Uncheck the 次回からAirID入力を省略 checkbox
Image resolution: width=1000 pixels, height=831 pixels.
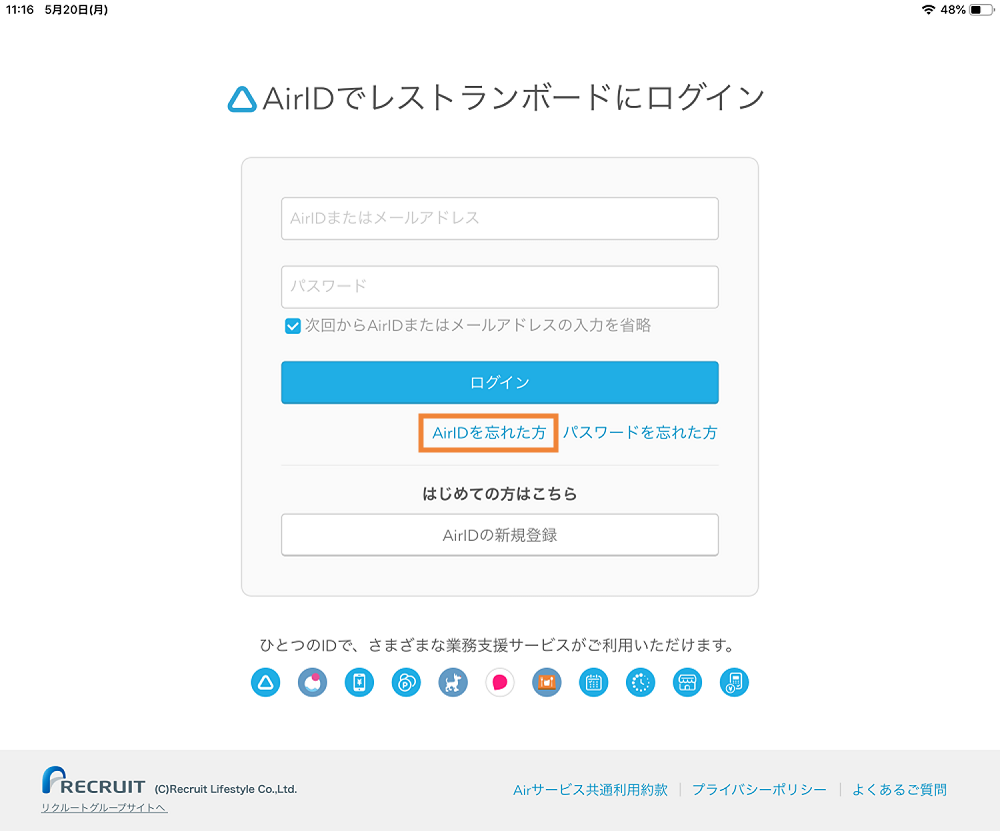pyautogui.click(x=293, y=326)
